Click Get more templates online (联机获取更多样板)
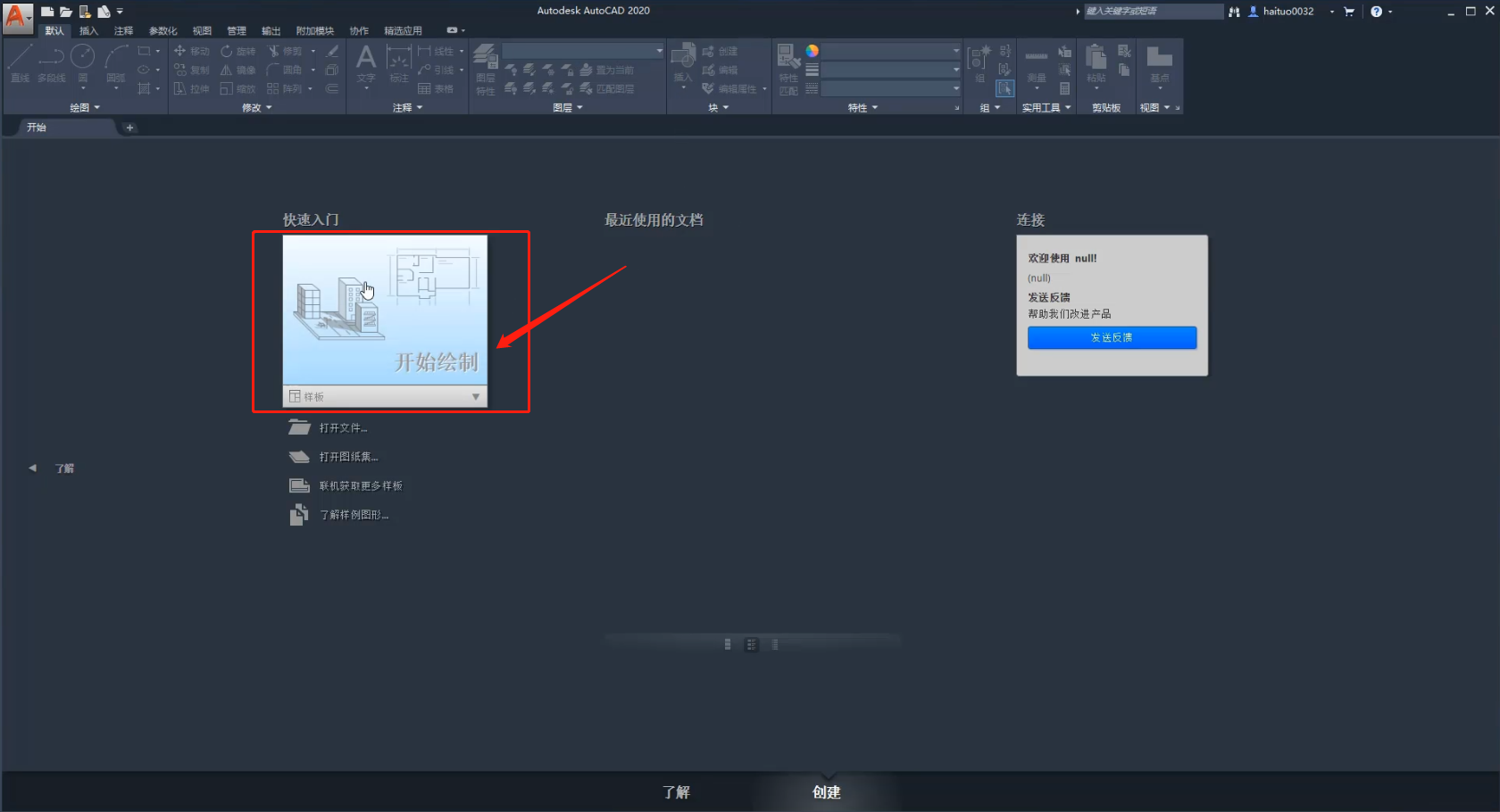 pyautogui.click(x=361, y=486)
